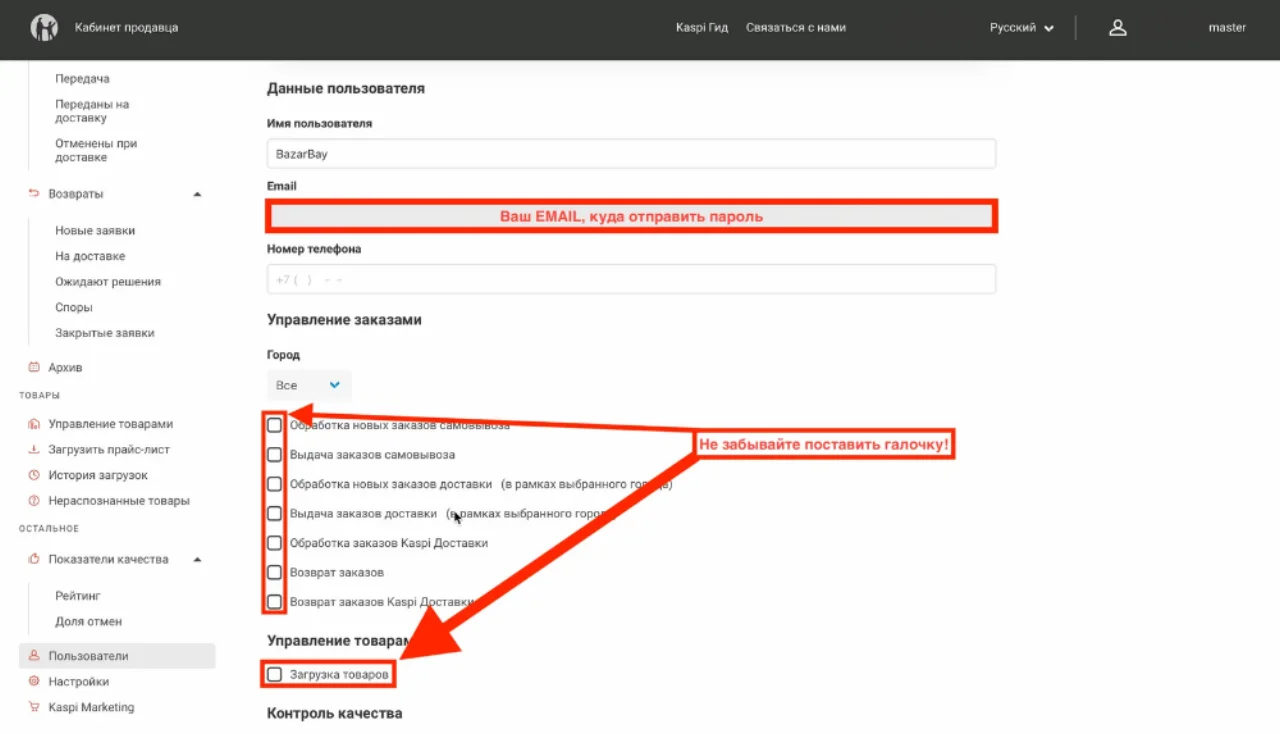Click the Настройки gear icon
Screen dimensions: 1280x734
point(34,682)
